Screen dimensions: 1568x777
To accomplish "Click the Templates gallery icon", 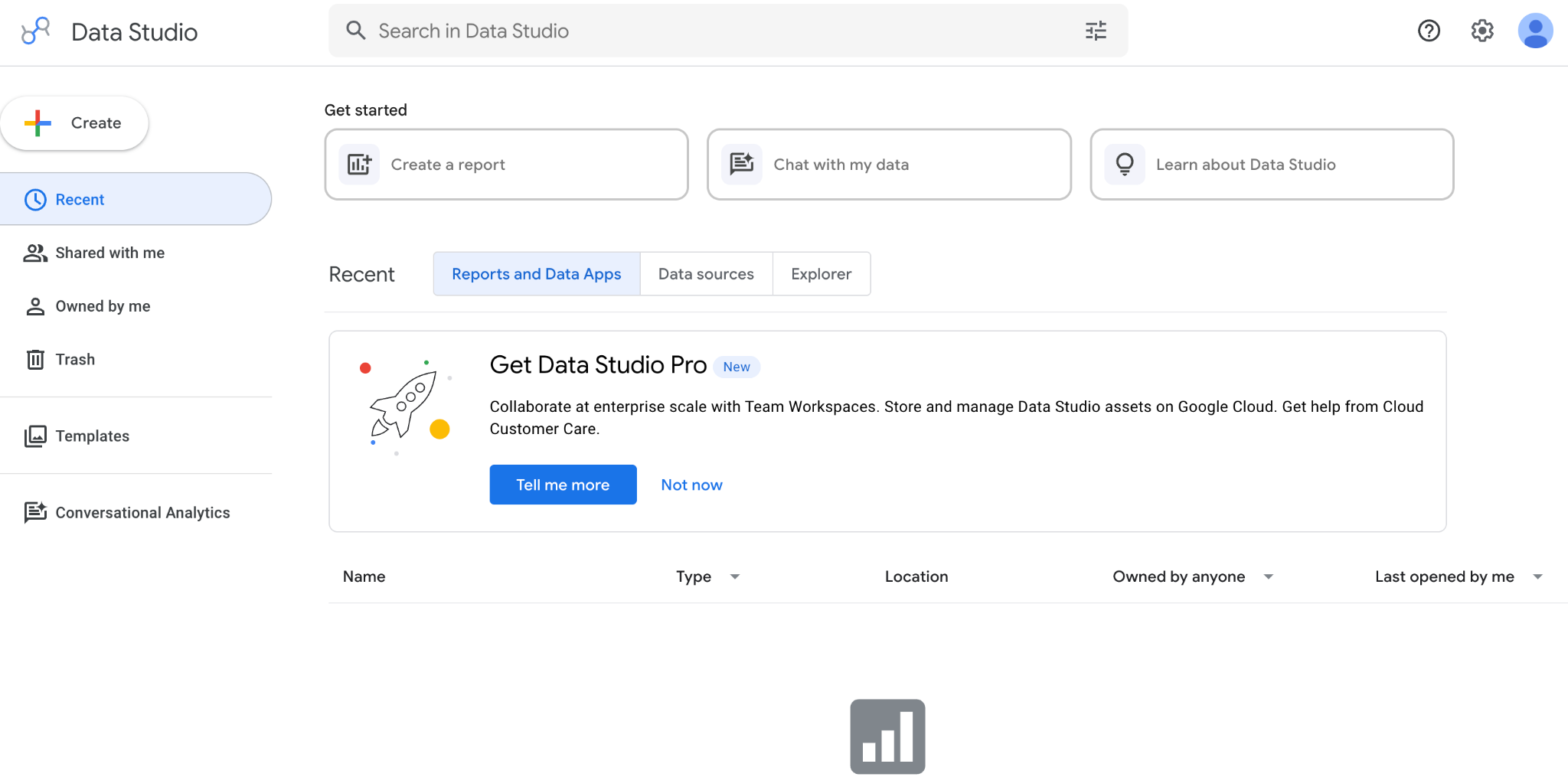I will pos(35,436).
